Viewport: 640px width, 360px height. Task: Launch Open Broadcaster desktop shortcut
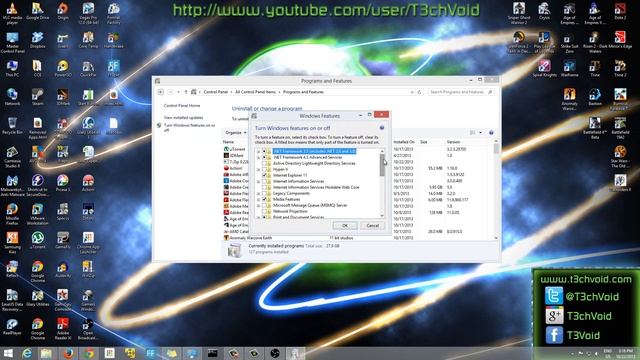tap(87, 329)
